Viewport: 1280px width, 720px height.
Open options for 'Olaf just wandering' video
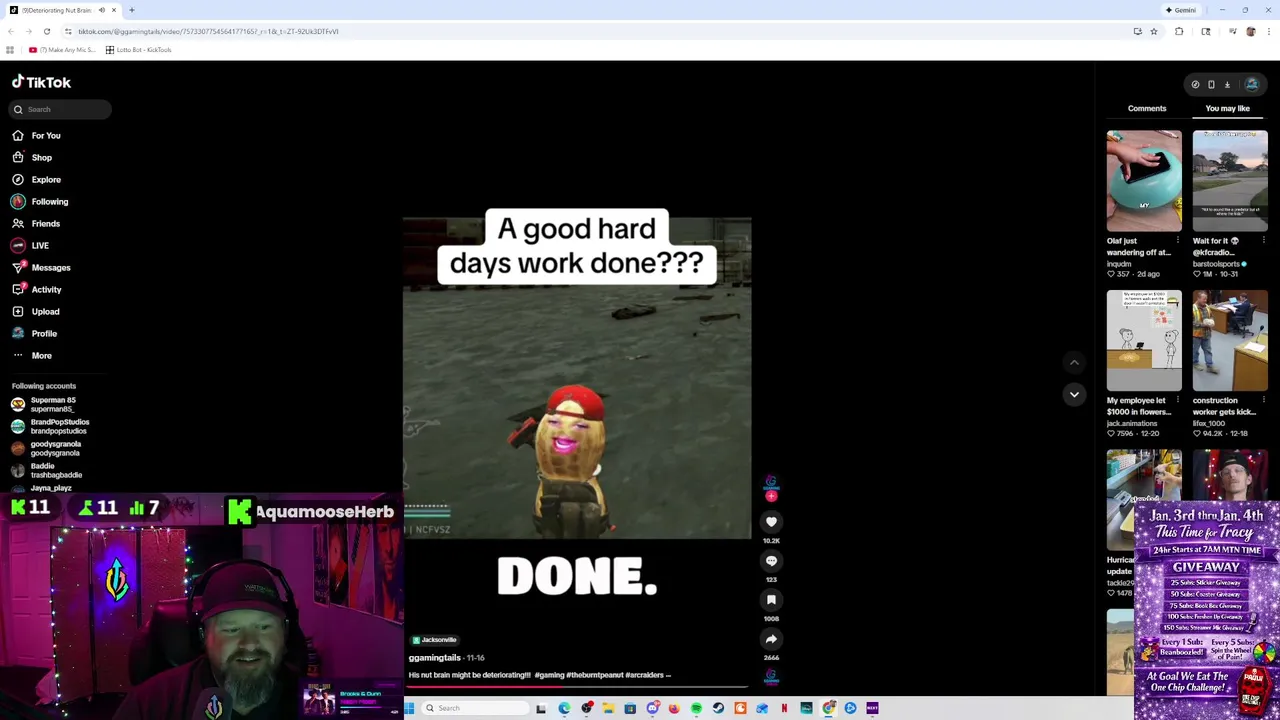click(x=1177, y=240)
